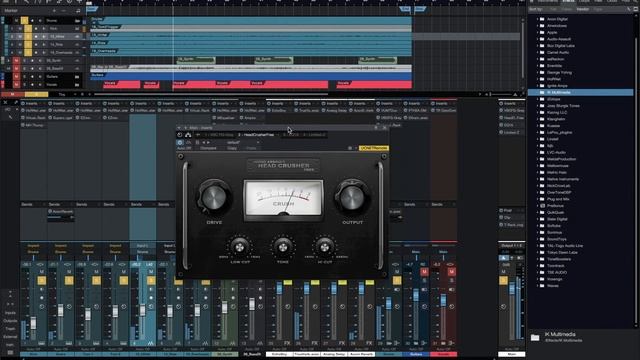Click the first green 06_Synth clip
This screenshot has width=640, height=360.
196,60
